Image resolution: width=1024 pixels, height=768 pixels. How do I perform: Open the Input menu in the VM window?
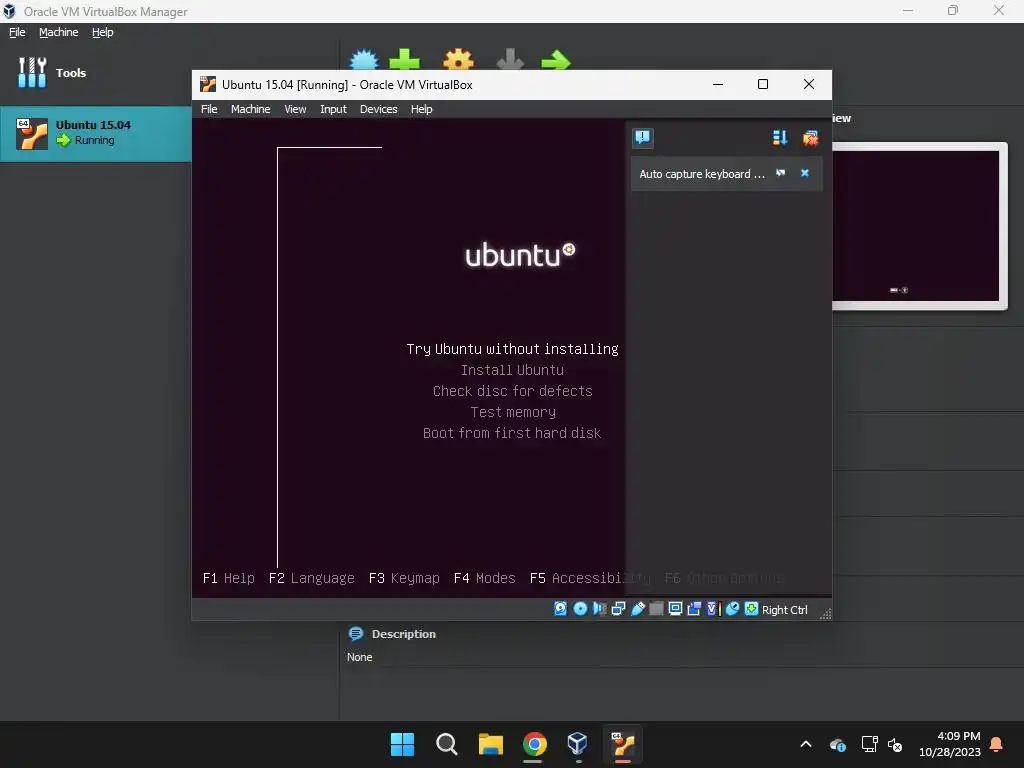point(333,109)
